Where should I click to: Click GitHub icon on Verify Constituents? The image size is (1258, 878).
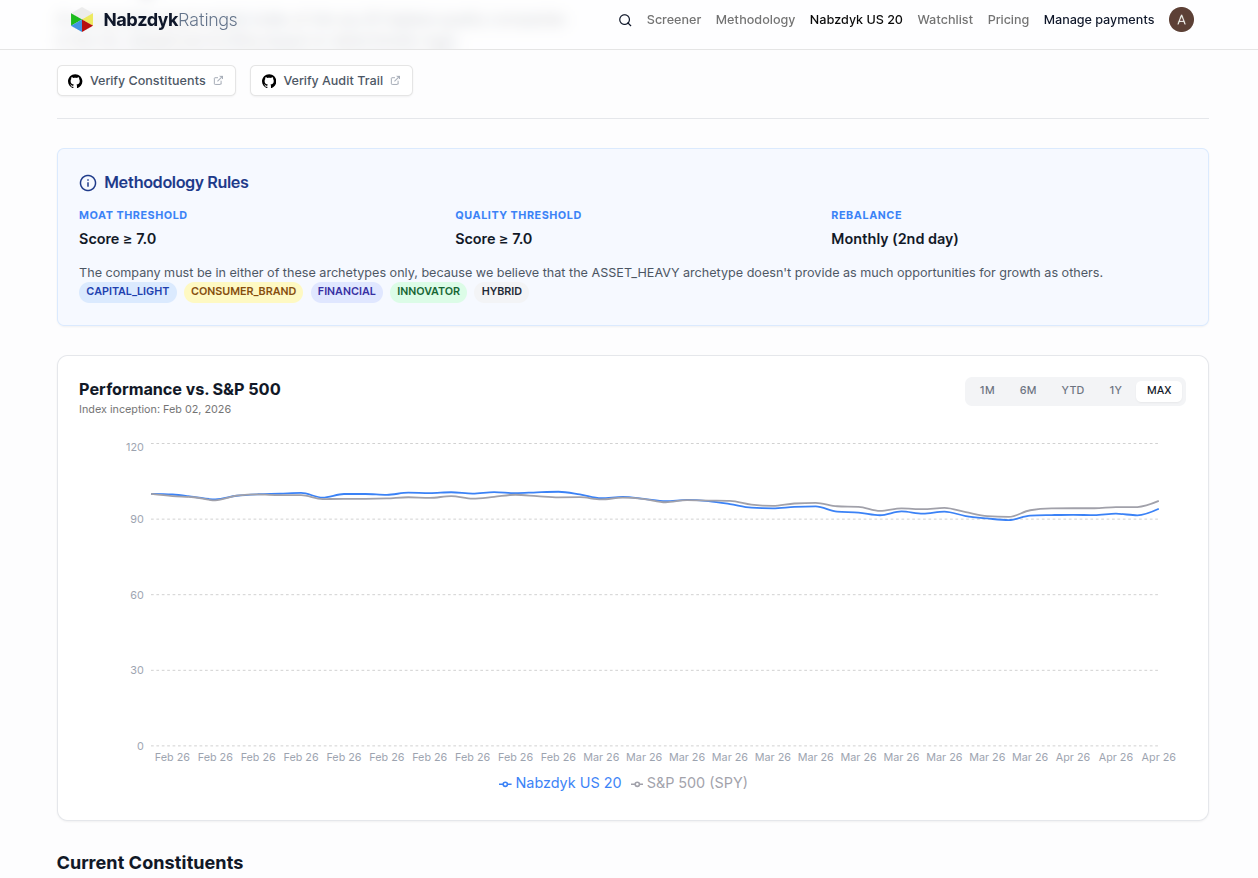click(x=75, y=81)
